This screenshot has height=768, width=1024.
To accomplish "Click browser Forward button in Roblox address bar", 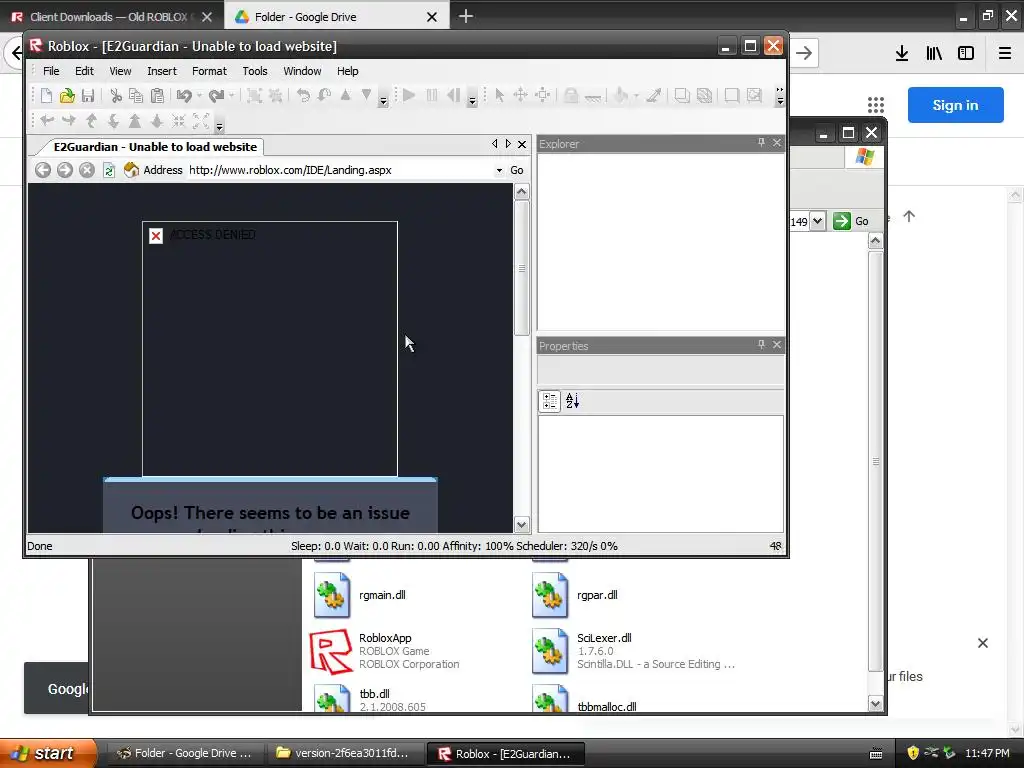I will [65, 170].
